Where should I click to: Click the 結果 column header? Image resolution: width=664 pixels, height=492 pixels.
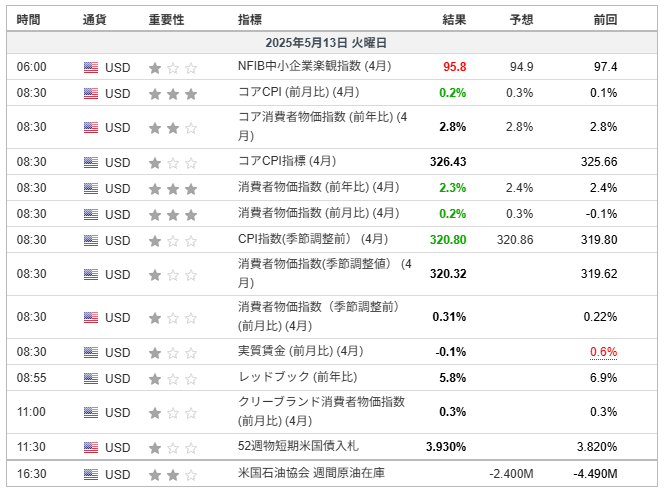[x=454, y=19]
